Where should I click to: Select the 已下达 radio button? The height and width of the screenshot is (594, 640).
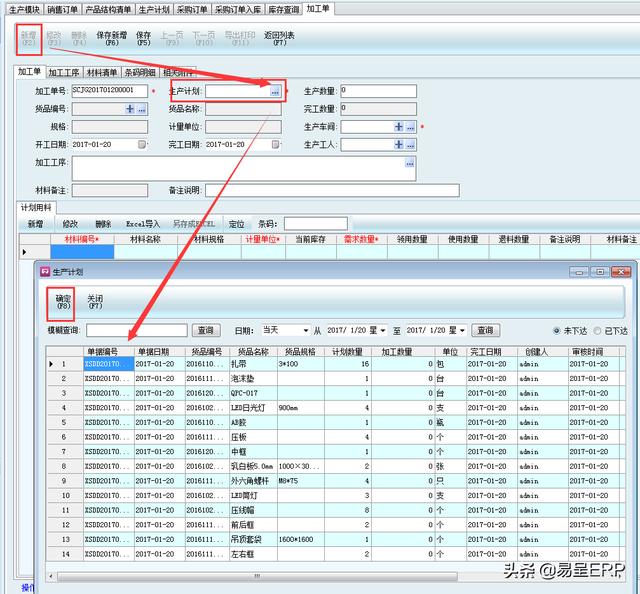[x=596, y=331]
